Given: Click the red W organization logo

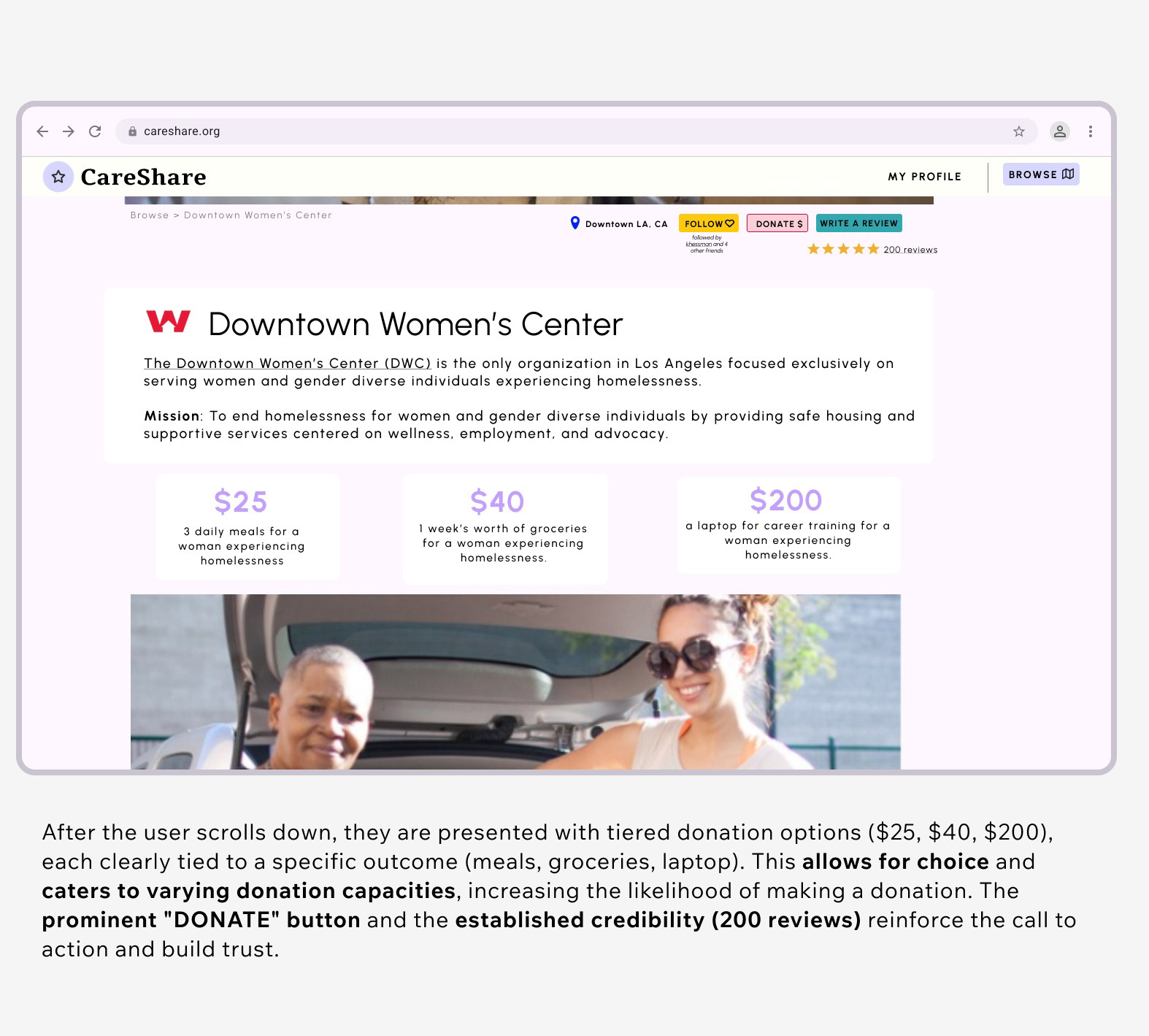Looking at the screenshot, I should [x=168, y=321].
